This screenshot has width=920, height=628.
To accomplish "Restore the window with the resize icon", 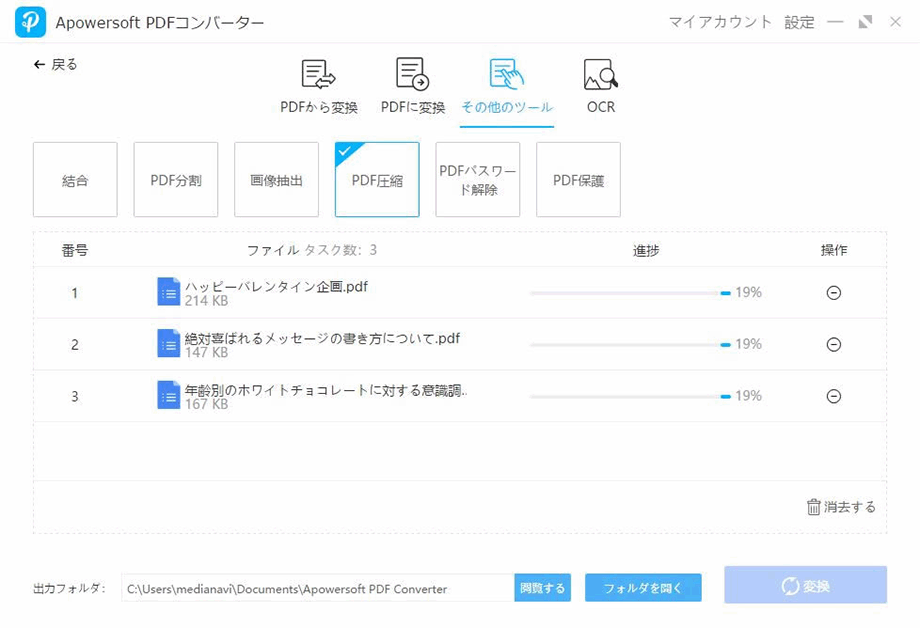I will (865, 22).
